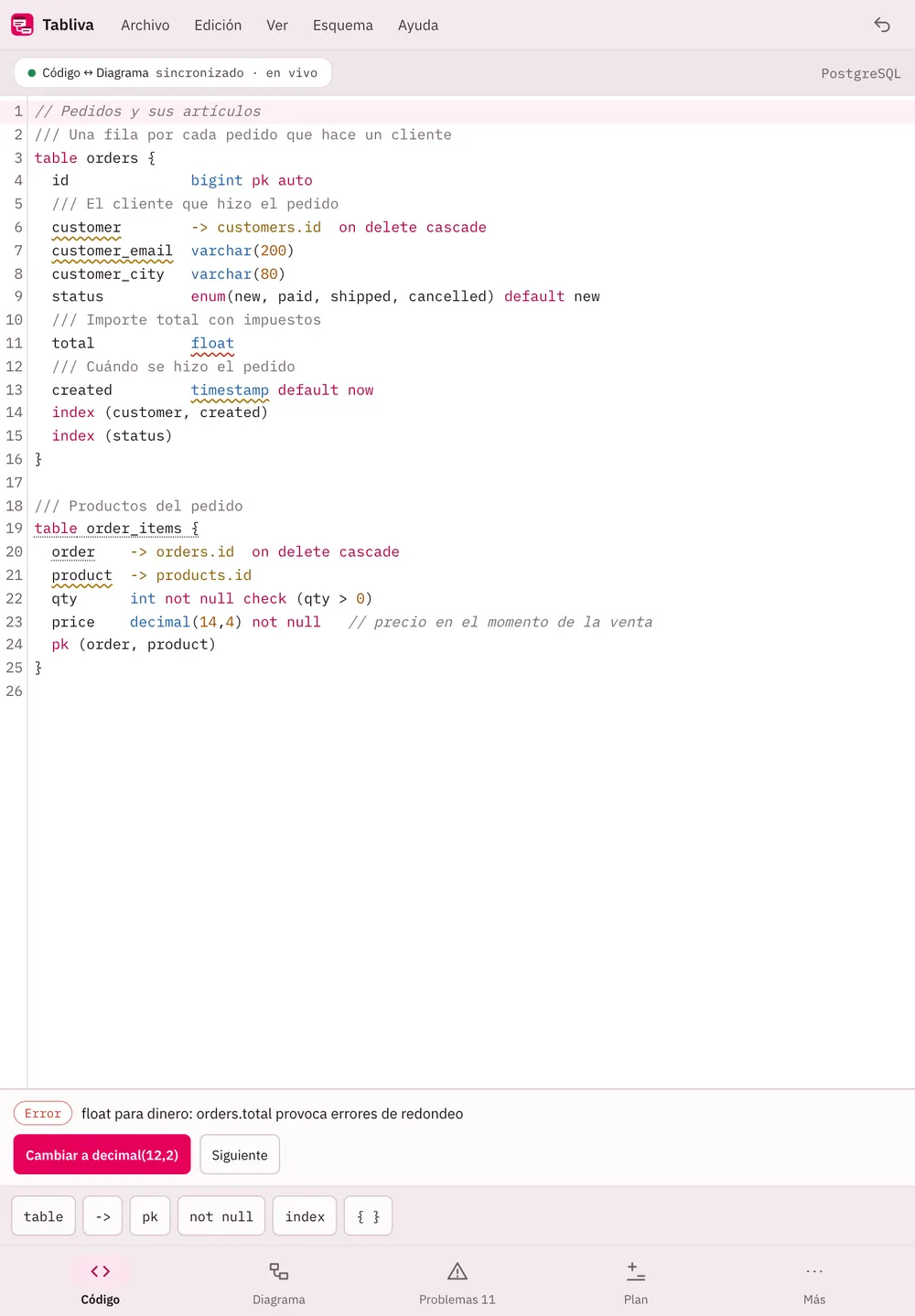The height and width of the screenshot is (1316, 915).
Task: Click the customers.id reference on line 6
Action: coord(269,228)
